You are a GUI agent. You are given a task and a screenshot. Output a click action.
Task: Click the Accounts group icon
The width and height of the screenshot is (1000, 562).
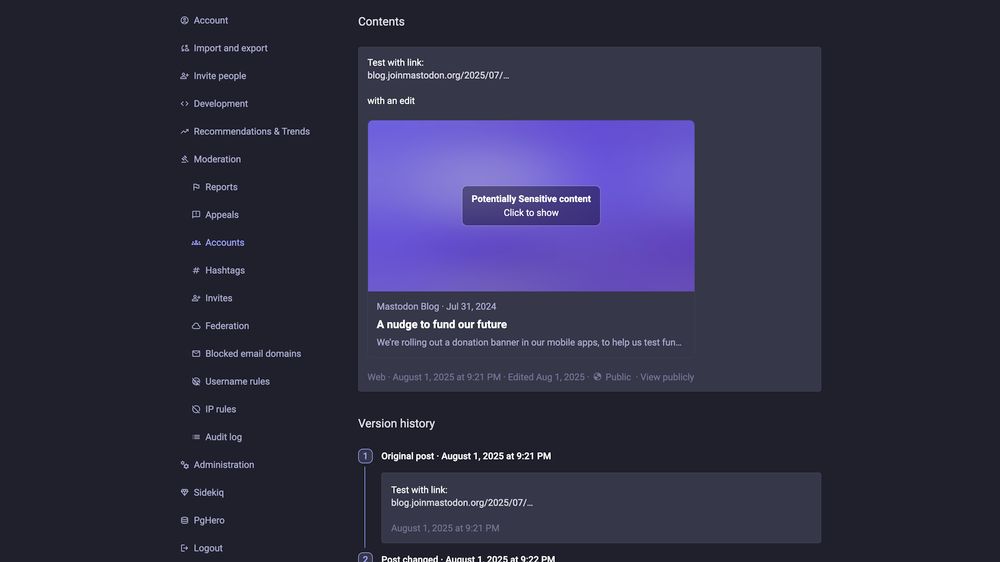(x=196, y=242)
